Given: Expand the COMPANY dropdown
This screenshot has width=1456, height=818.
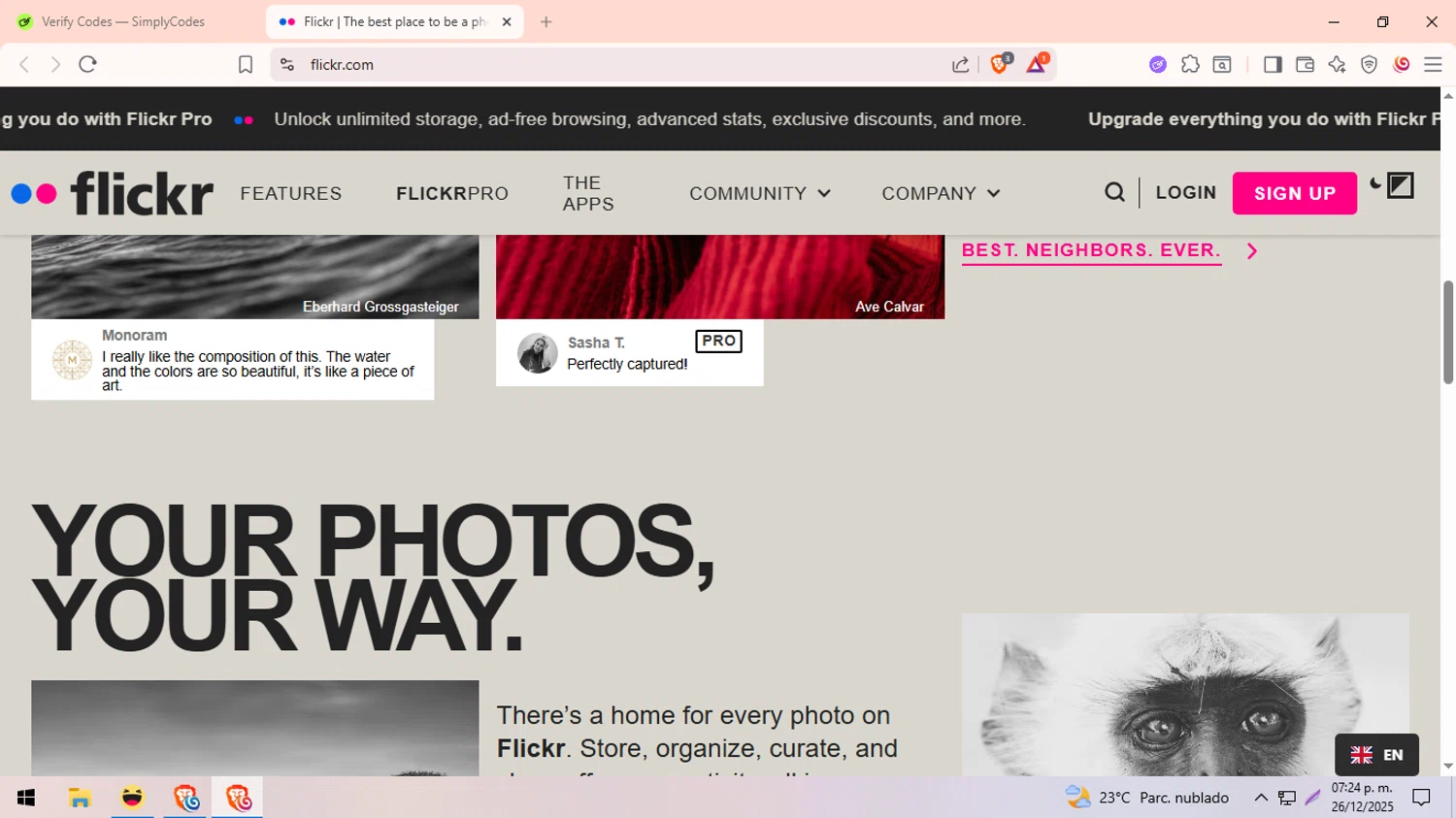Looking at the screenshot, I should point(941,193).
